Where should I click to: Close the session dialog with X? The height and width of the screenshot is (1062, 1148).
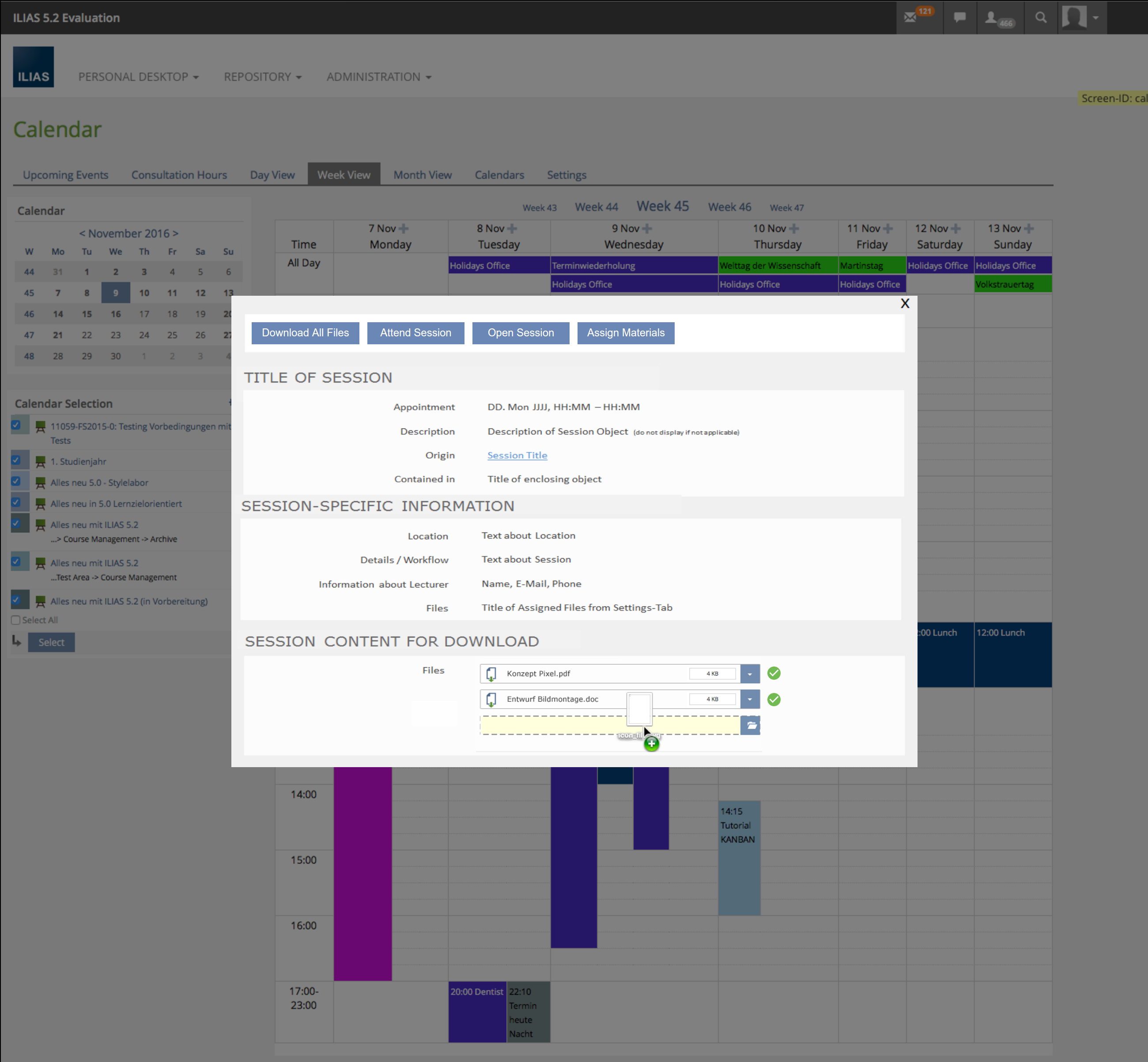[x=905, y=303]
